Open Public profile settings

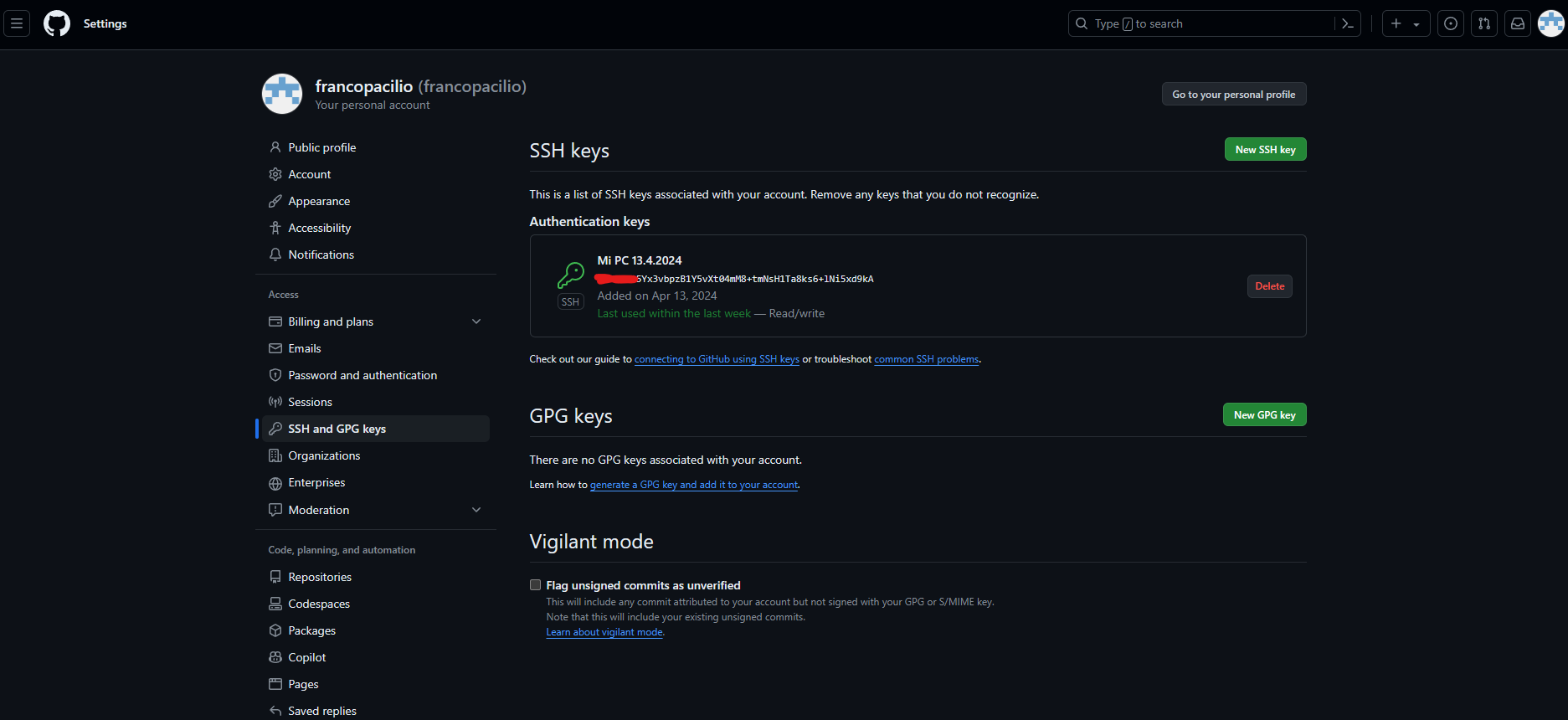click(x=376, y=147)
